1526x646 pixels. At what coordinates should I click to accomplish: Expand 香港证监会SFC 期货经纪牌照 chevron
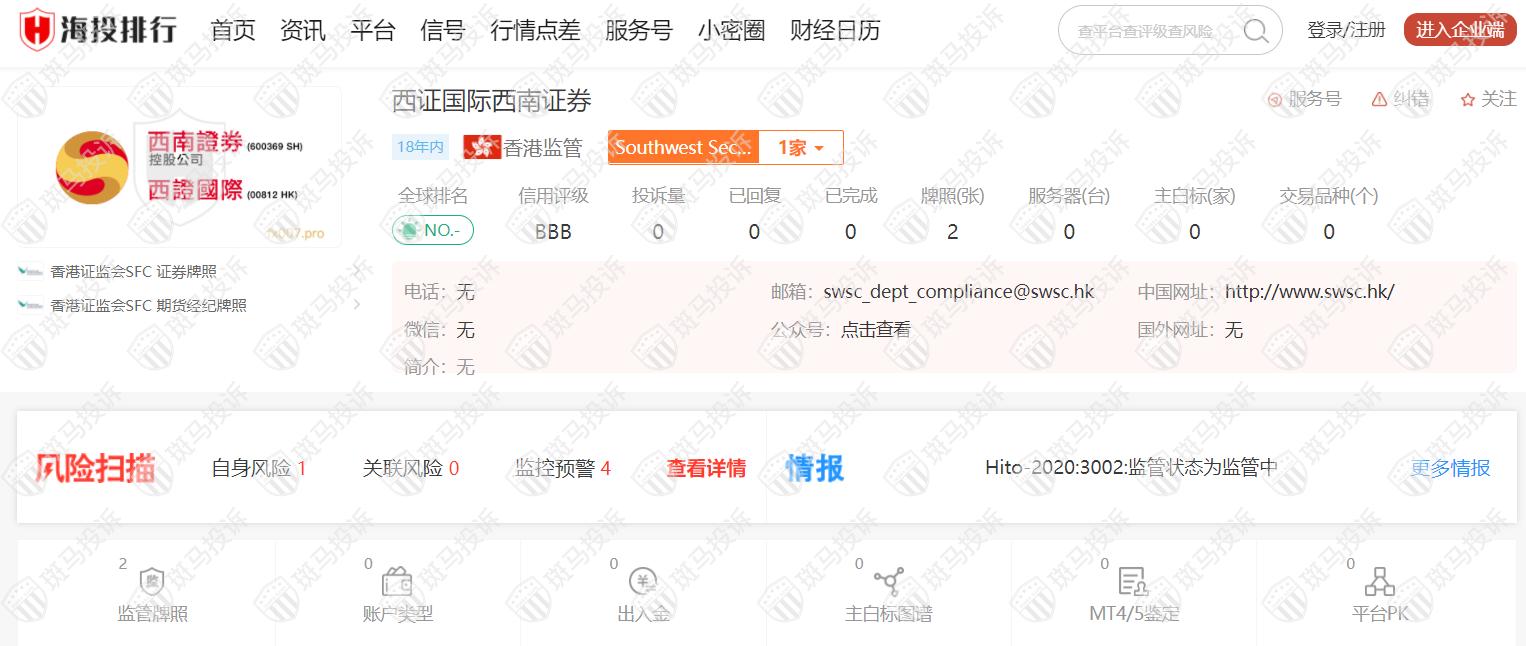click(358, 305)
